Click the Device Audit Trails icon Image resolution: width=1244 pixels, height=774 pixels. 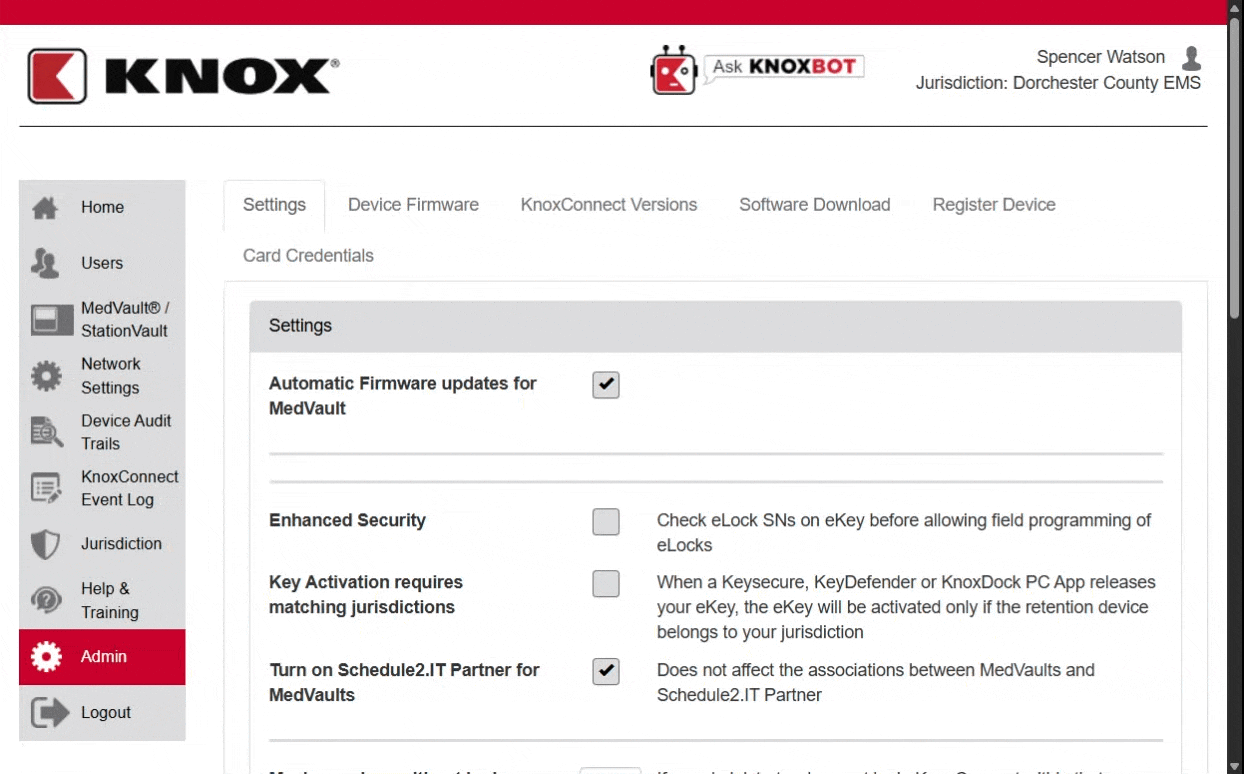coord(45,432)
